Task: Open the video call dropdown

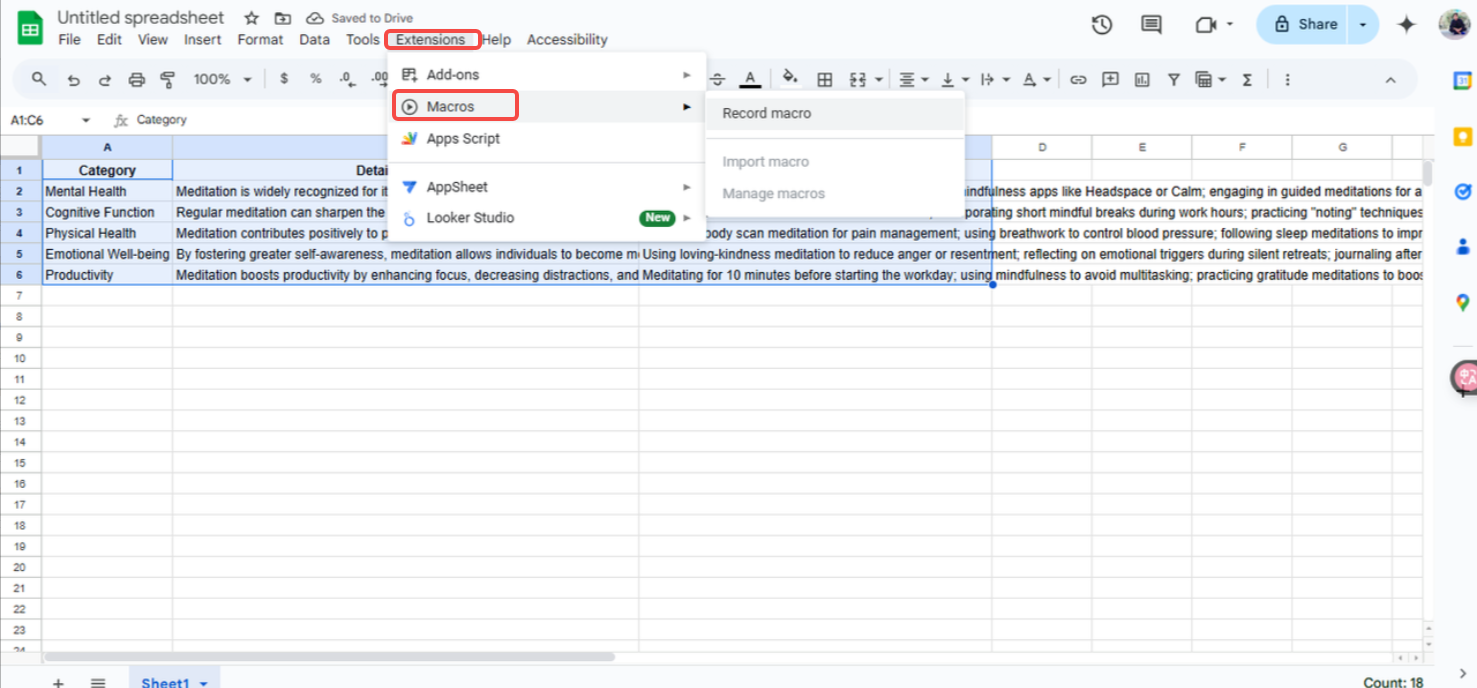Action: (1230, 25)
